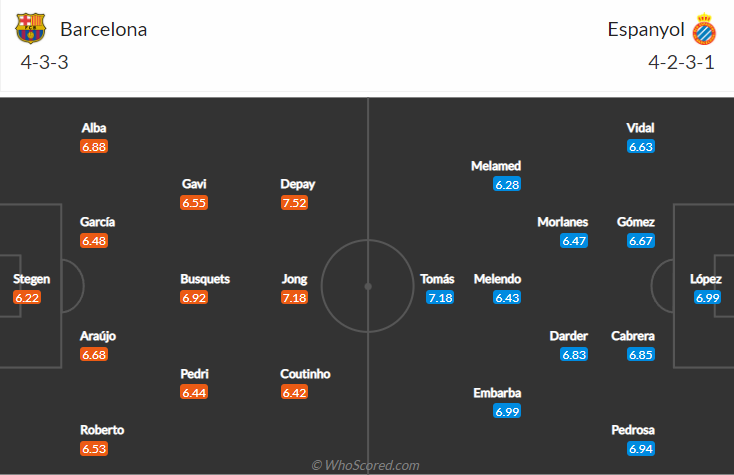Click the Espanyol club crest icon

[705, 29]
